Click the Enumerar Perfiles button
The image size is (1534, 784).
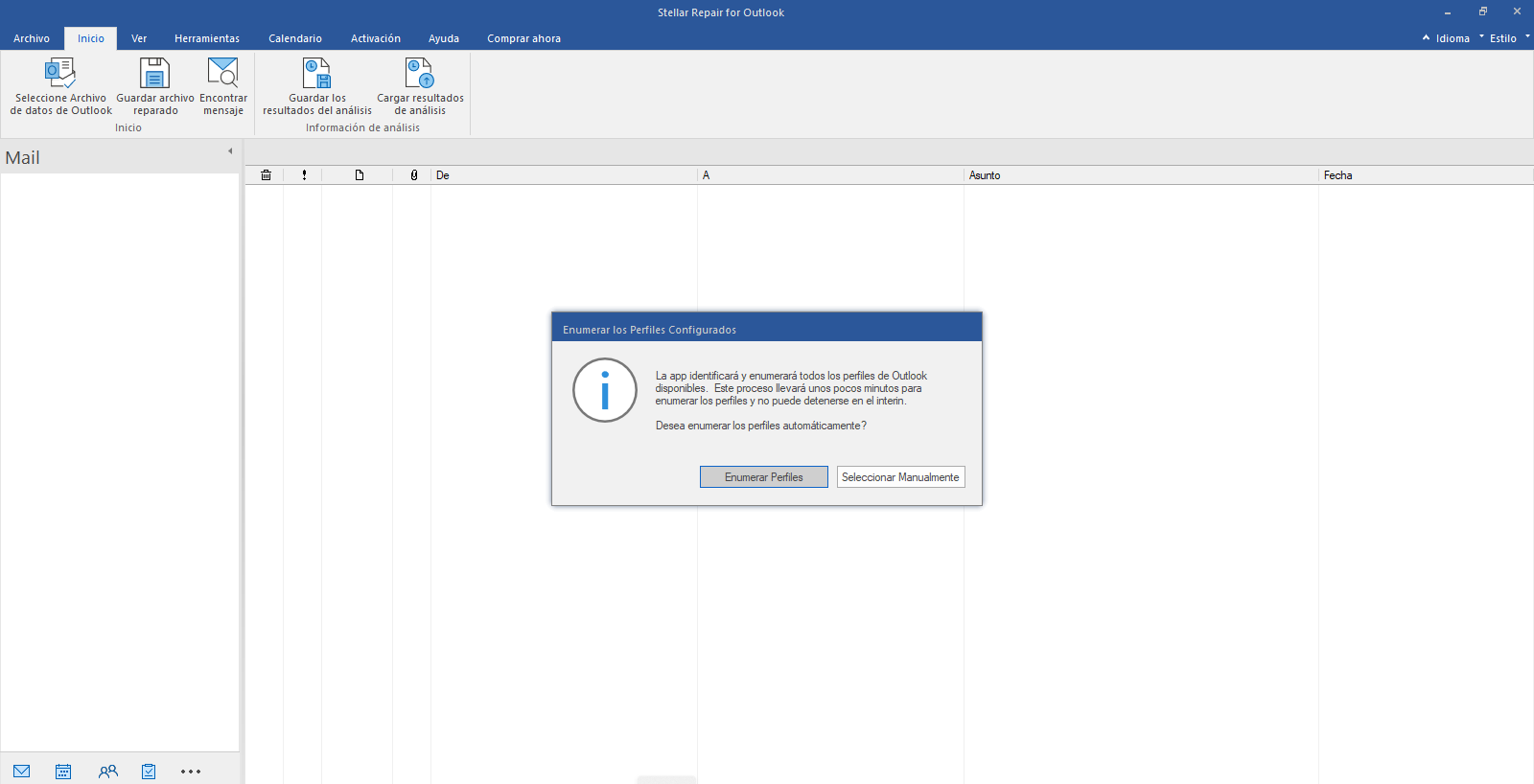pyautogui.click(x=764, y=477)
